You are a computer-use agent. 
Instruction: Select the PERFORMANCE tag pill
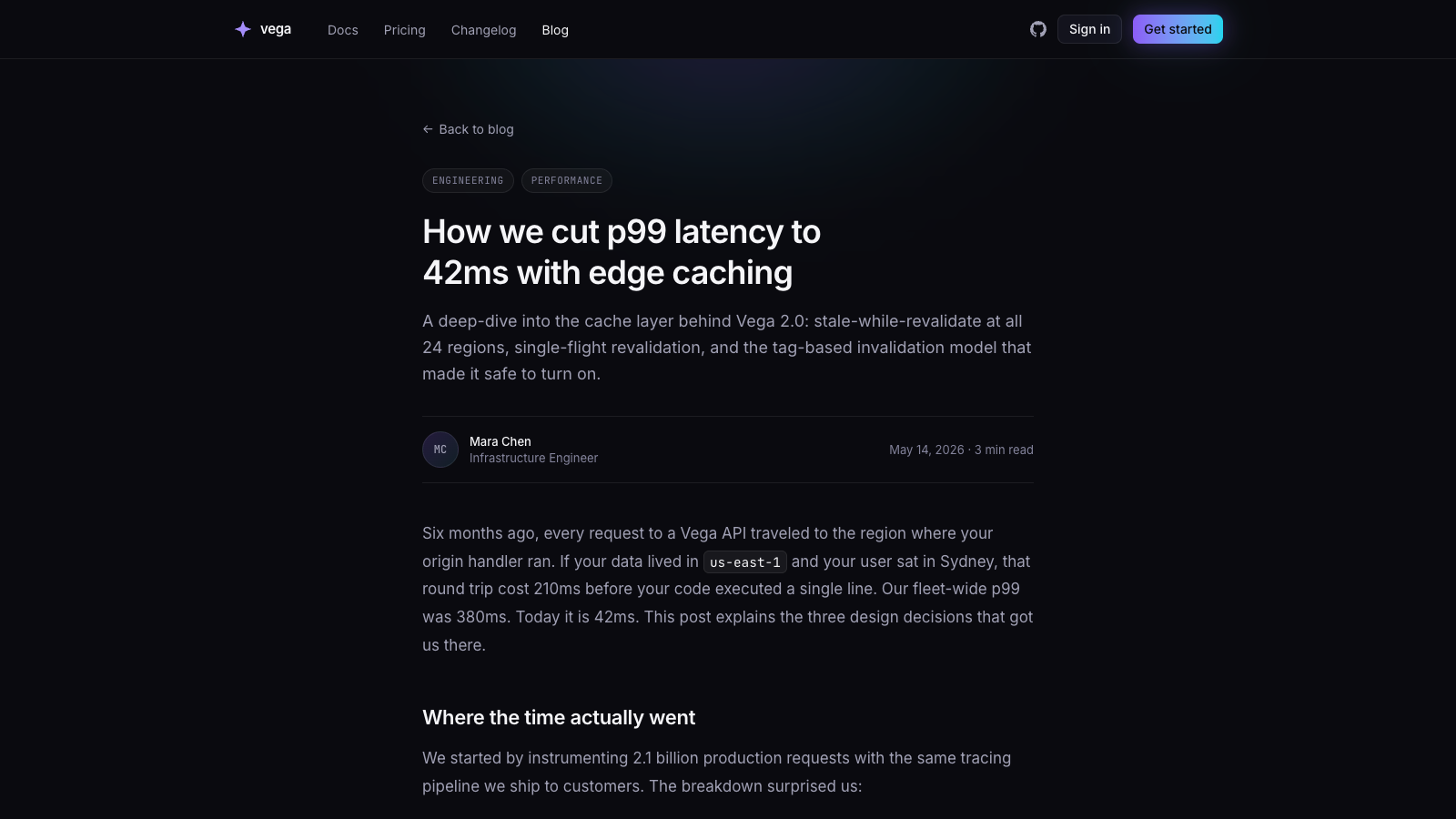click(567, 180)
